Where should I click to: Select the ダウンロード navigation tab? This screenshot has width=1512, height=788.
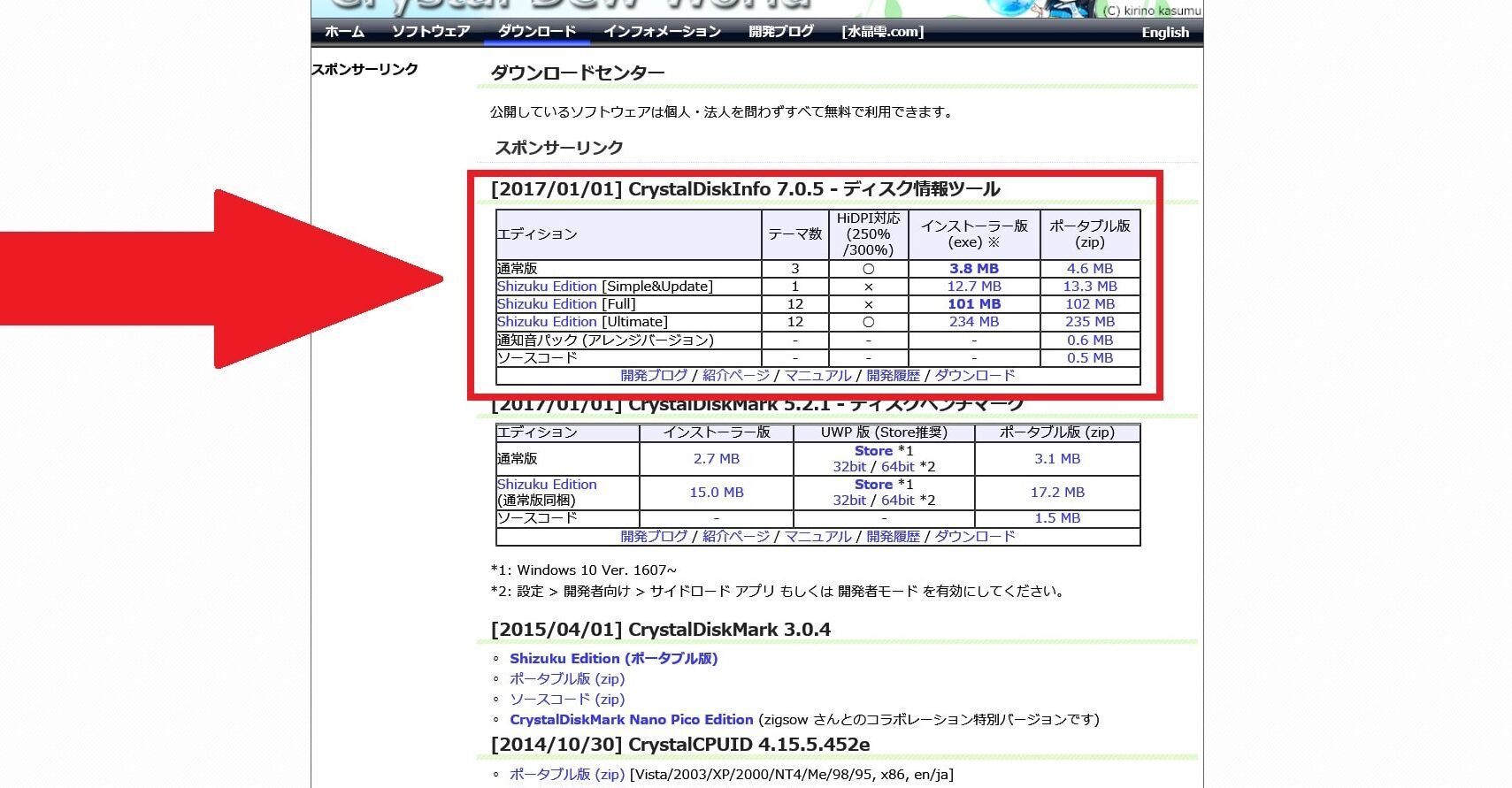pyautogui.click(x=537, y=32)
